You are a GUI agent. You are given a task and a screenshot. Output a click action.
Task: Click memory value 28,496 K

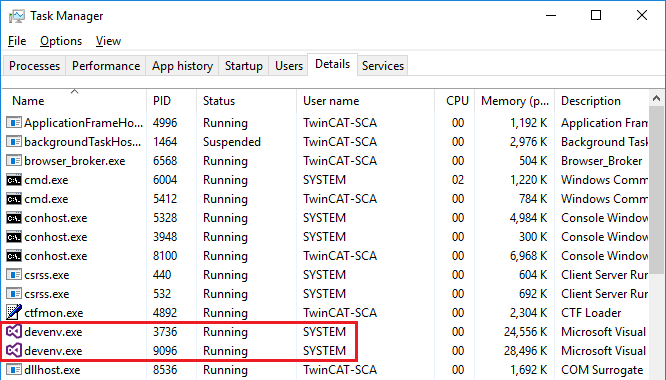point(526,351)
